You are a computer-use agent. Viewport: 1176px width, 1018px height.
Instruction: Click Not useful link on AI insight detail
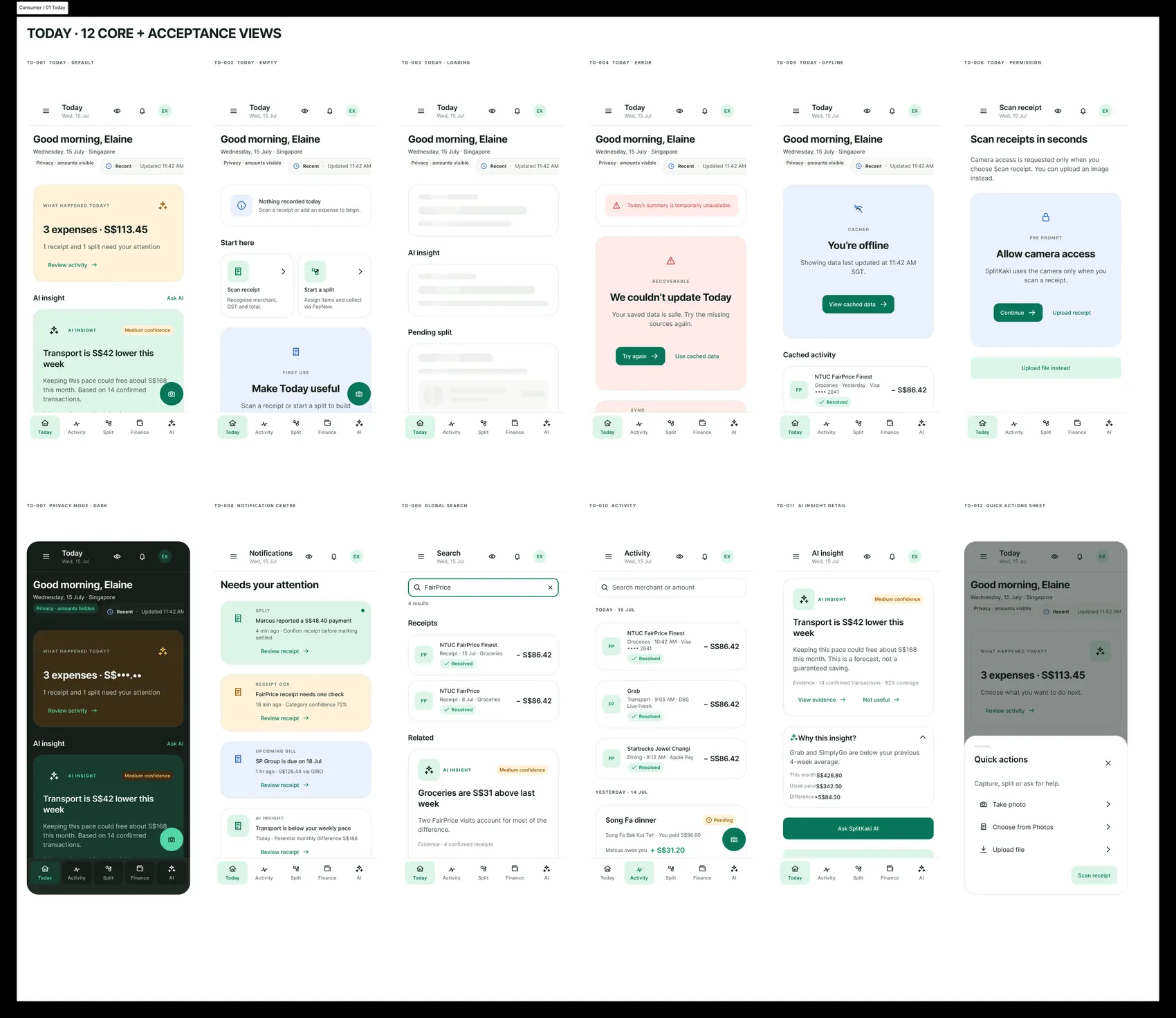[x=881, y=700]
